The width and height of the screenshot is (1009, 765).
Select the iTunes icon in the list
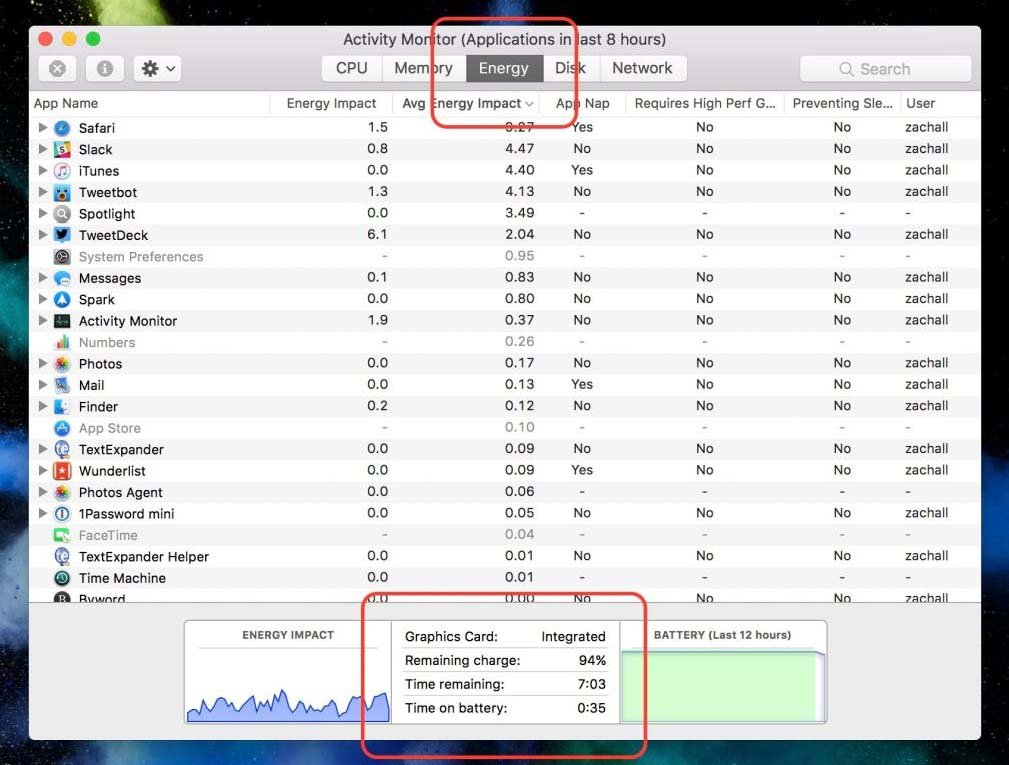click(64, 170)
